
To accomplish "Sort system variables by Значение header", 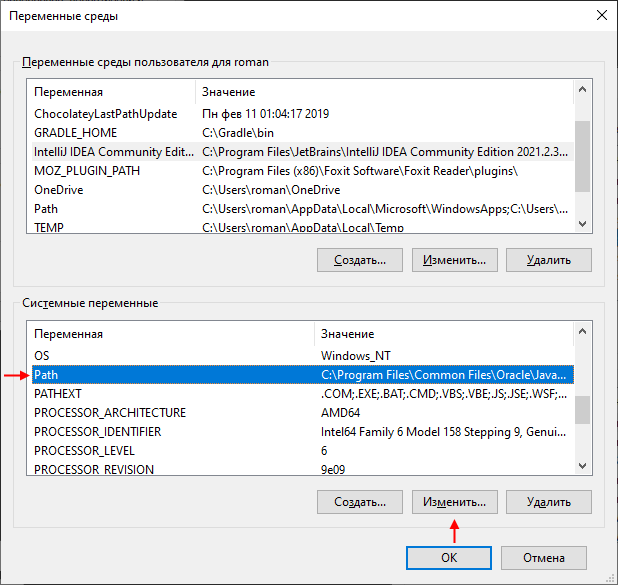I will point(444,334).
